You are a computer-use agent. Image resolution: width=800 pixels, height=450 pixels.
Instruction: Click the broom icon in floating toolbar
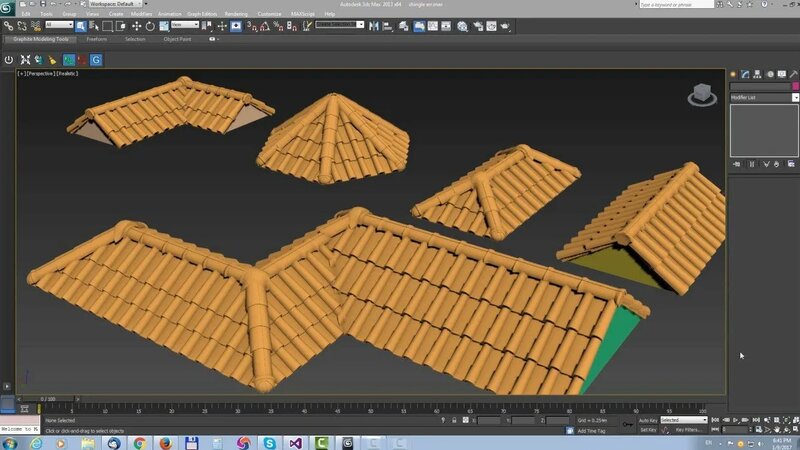53,60
